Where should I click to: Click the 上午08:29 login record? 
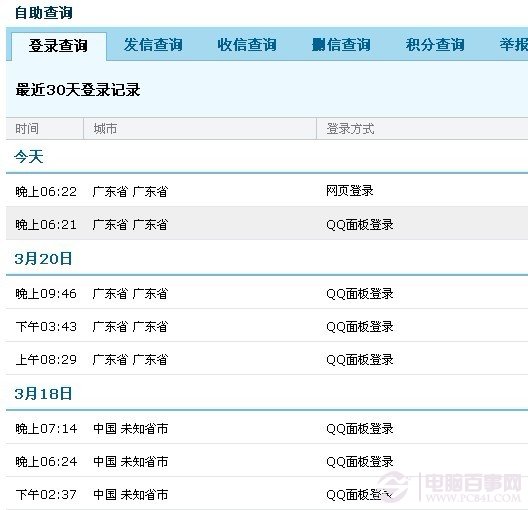pos(267,359)
